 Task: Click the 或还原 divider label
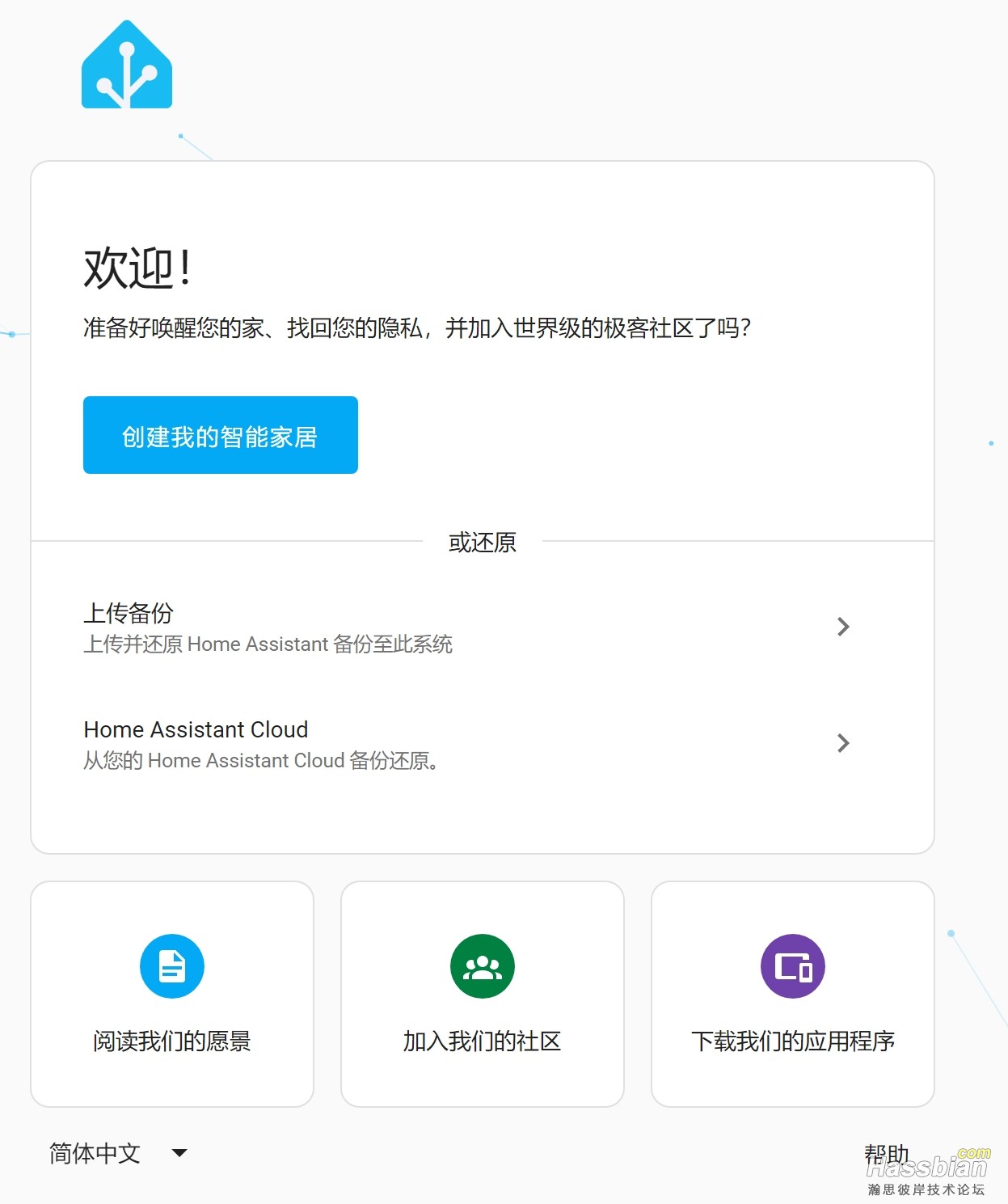tap(483, 542)
